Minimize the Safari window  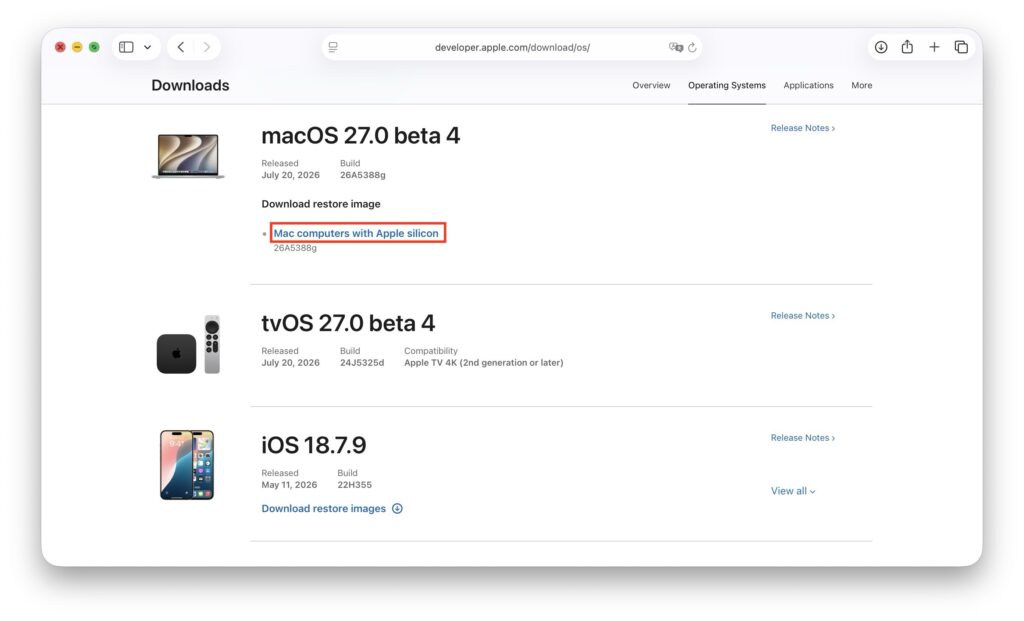pyautogui.click(x=77, y=47)
